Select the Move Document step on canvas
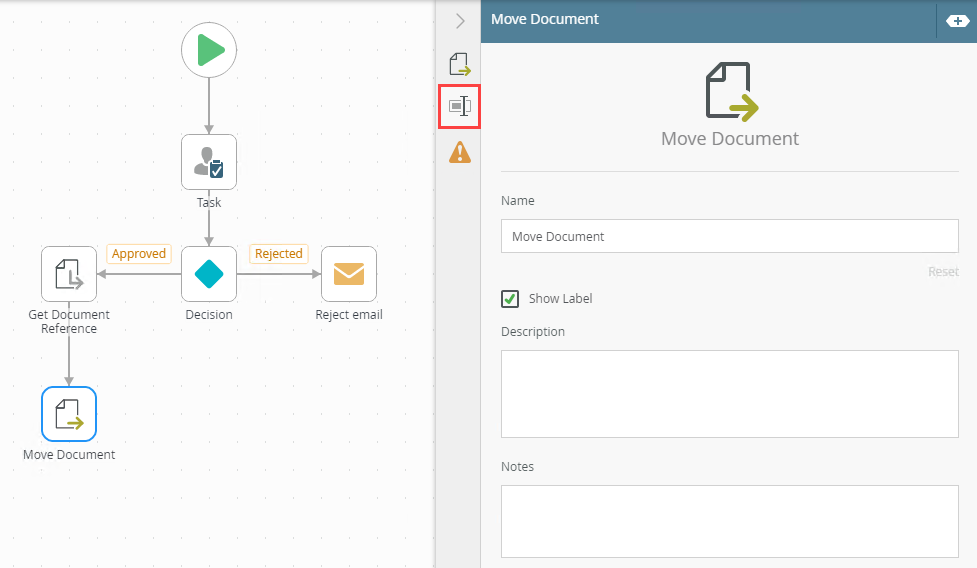977x568 pixels. (x=69, y=414)
